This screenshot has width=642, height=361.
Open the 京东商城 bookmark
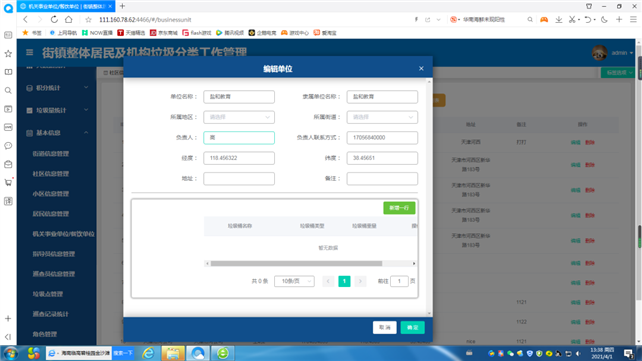pos(164,33)
